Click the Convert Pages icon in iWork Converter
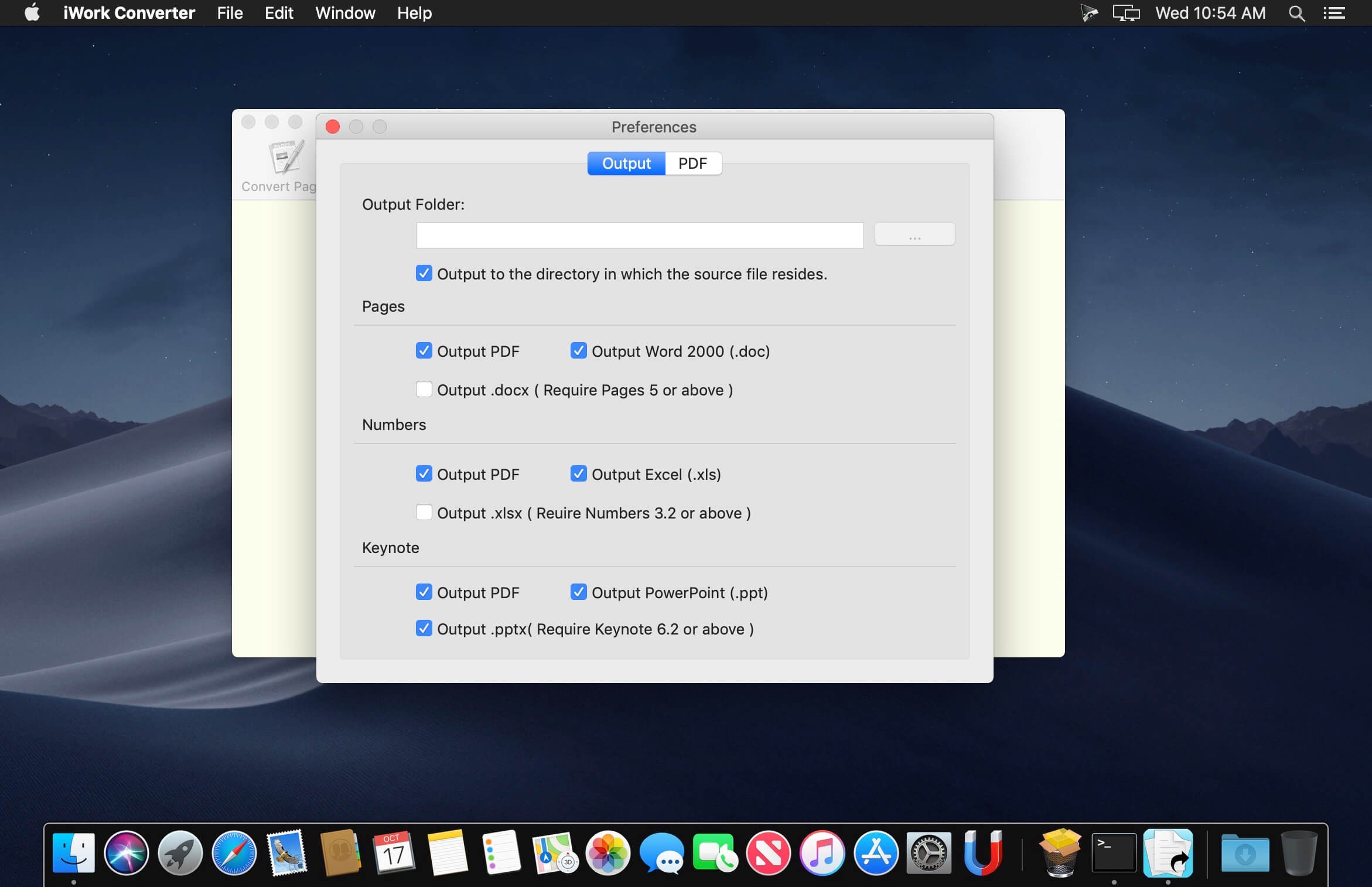This screenshot has width=1372, height=887. tap(284, 158)
